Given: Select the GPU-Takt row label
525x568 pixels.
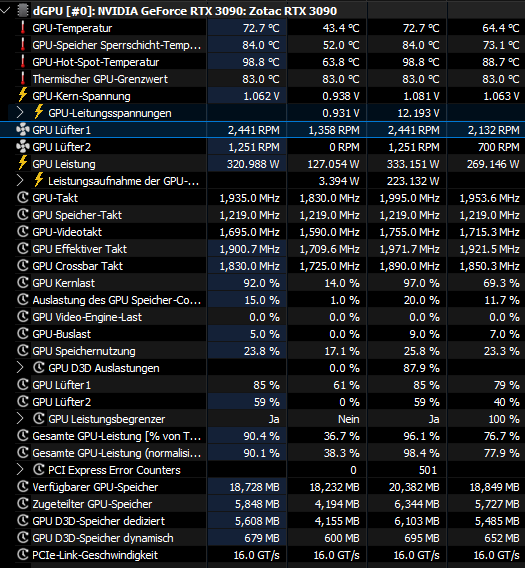Looking at the screenshot, I should [55, 198].
